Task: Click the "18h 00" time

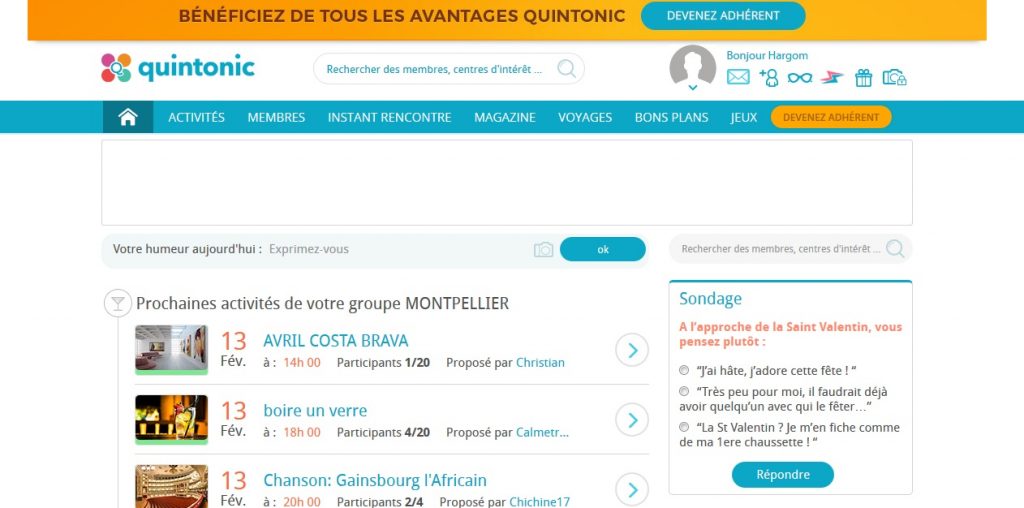Action: (302, 432)
